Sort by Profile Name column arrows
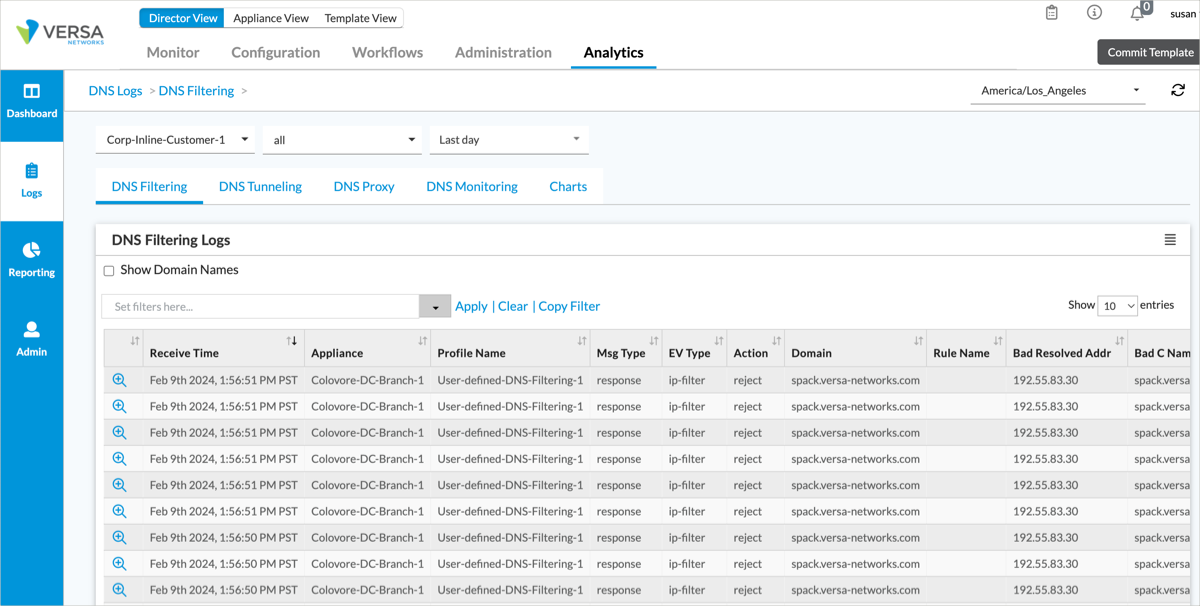The width and height of the screenshot is (1200, 606). (582, 341)
